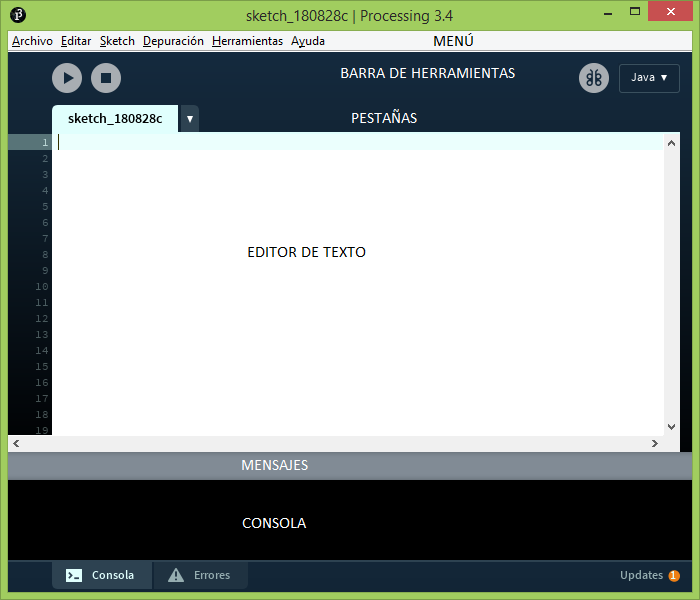Open the Sketch menu
The width and height of the screenshot is (700, 600).
(117, 41)
